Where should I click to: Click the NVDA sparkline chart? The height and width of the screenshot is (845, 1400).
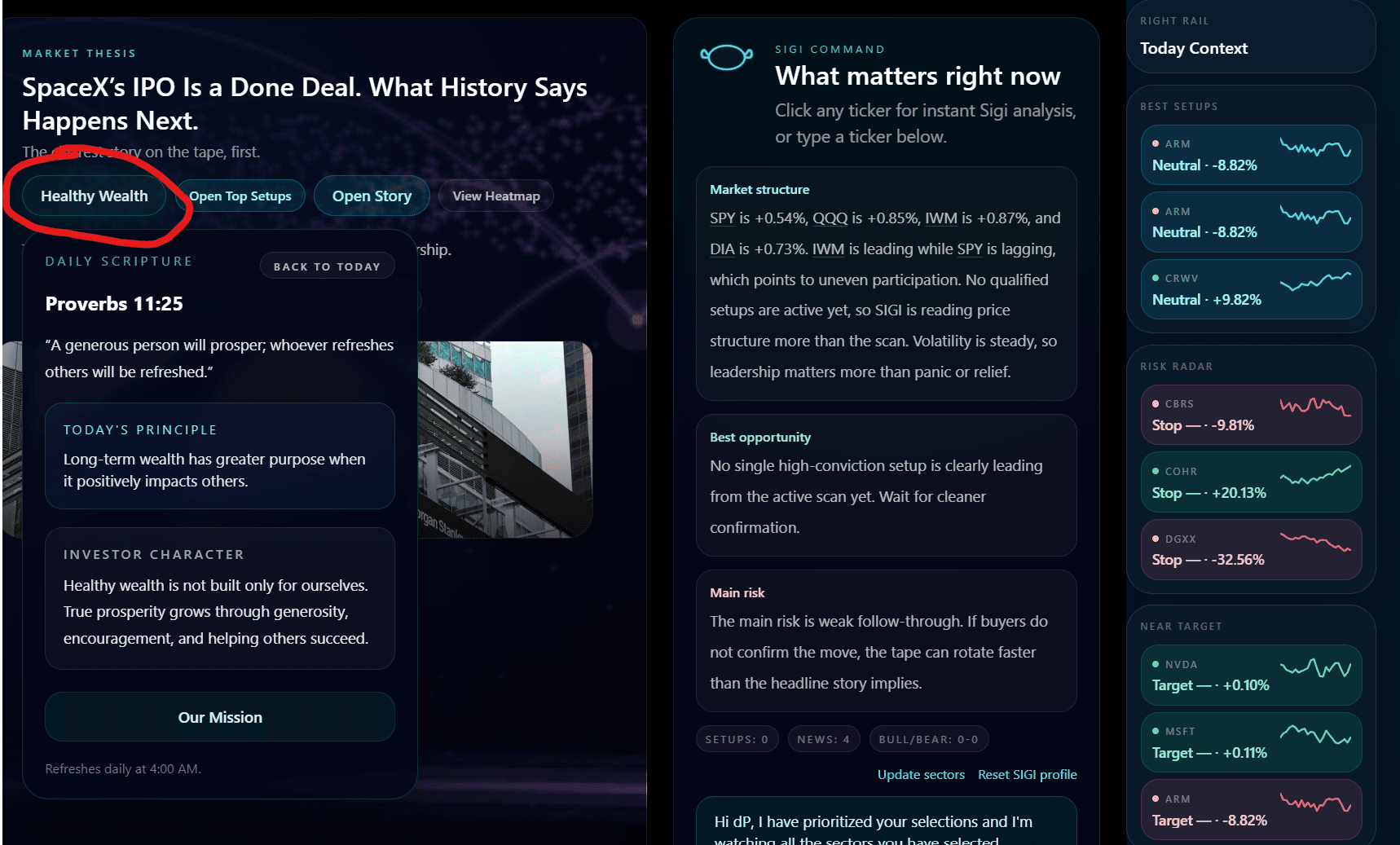tap(1315, 668)
